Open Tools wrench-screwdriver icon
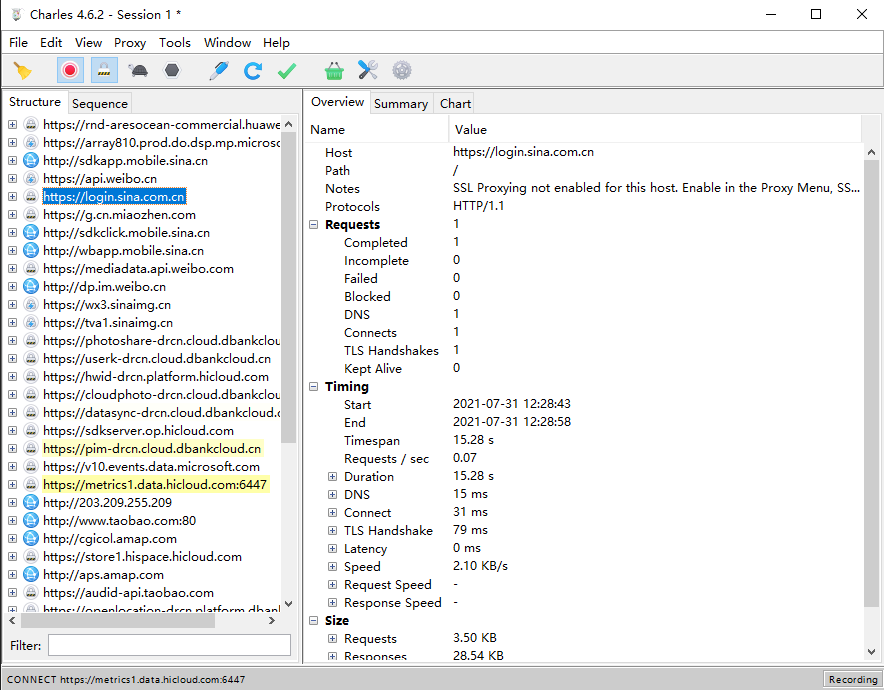The height and width of the screenshot is (690, 884). pos(368,70)
